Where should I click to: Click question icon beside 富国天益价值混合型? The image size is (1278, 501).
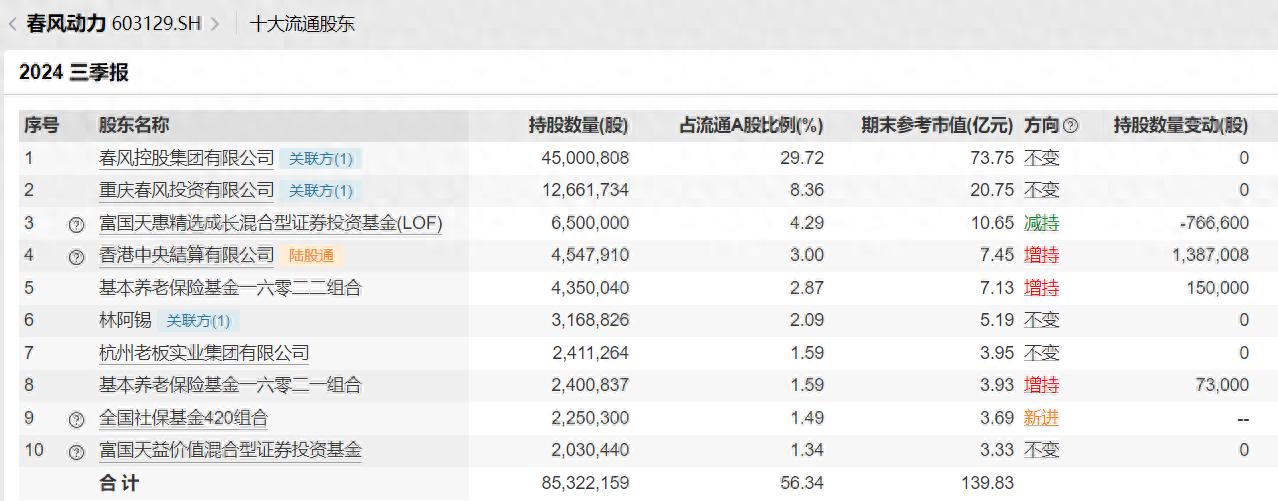pyautogui.click(x=76, y=451)
